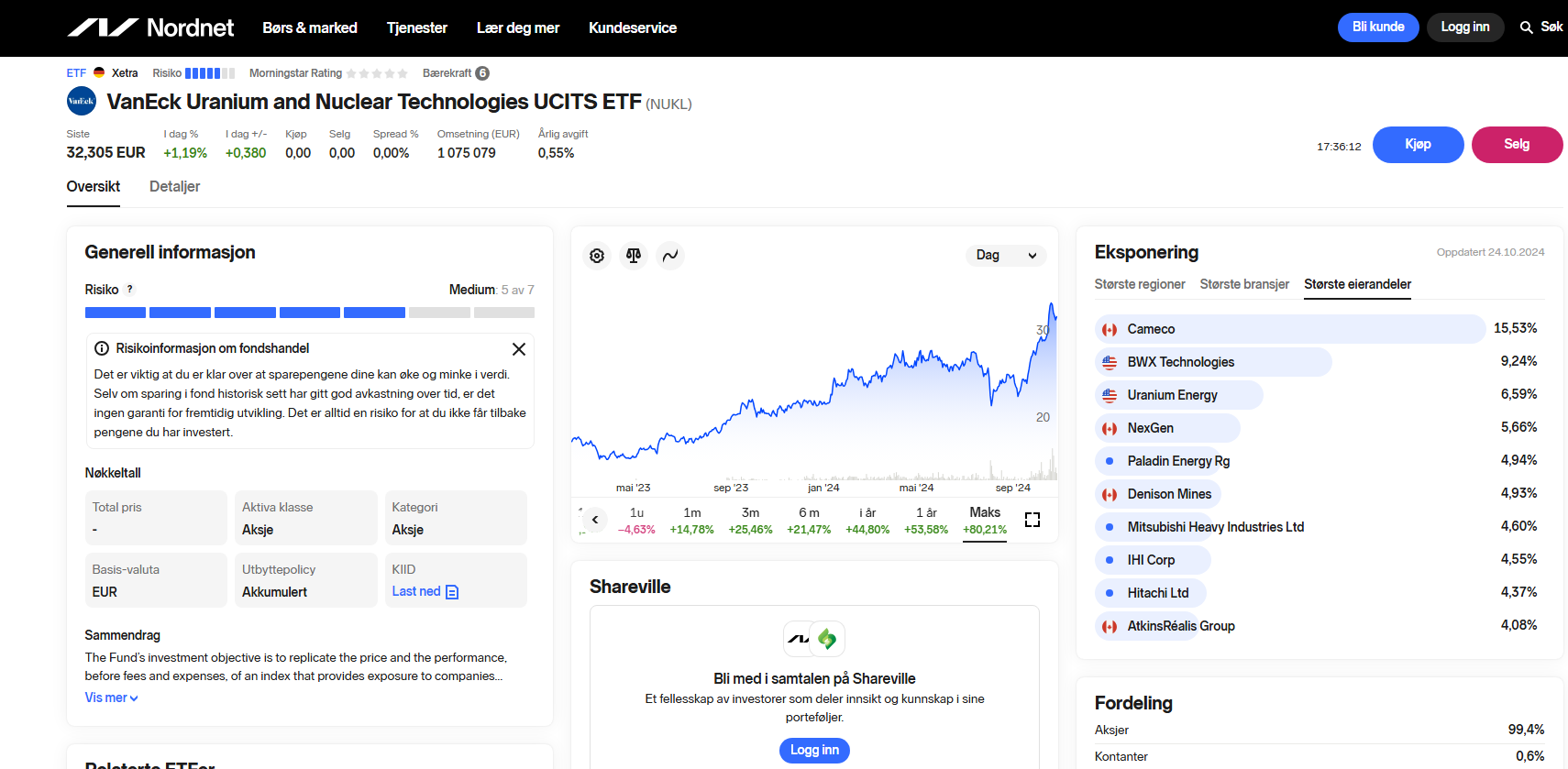Select the 1m chart period
Image resolution: width=1568 pixels, height=769 pixels.
[x=692, y=521]
